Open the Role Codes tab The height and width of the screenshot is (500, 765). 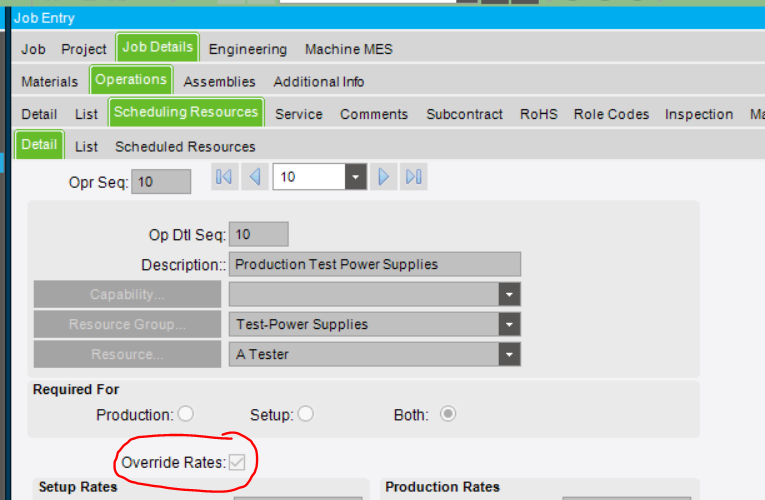[x=611, y=114]
